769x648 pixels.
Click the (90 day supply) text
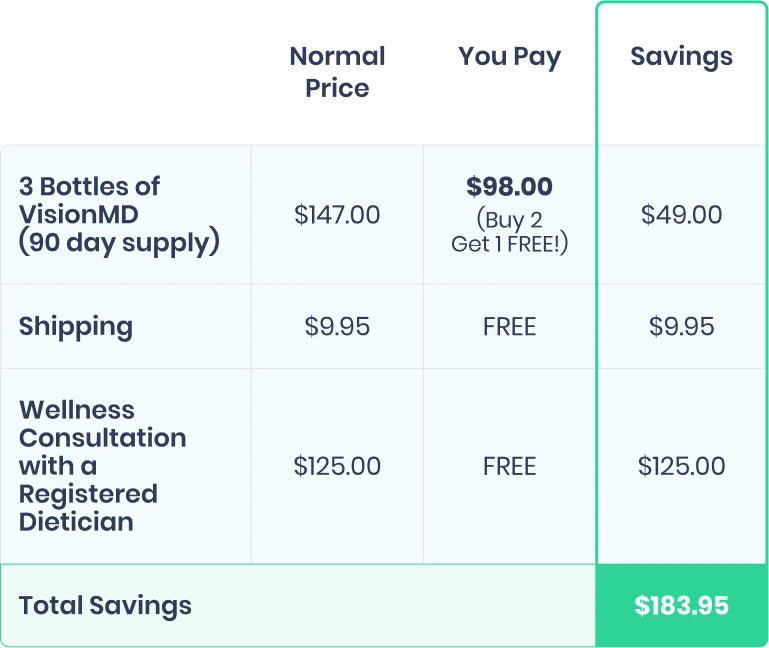click(119, 243)
